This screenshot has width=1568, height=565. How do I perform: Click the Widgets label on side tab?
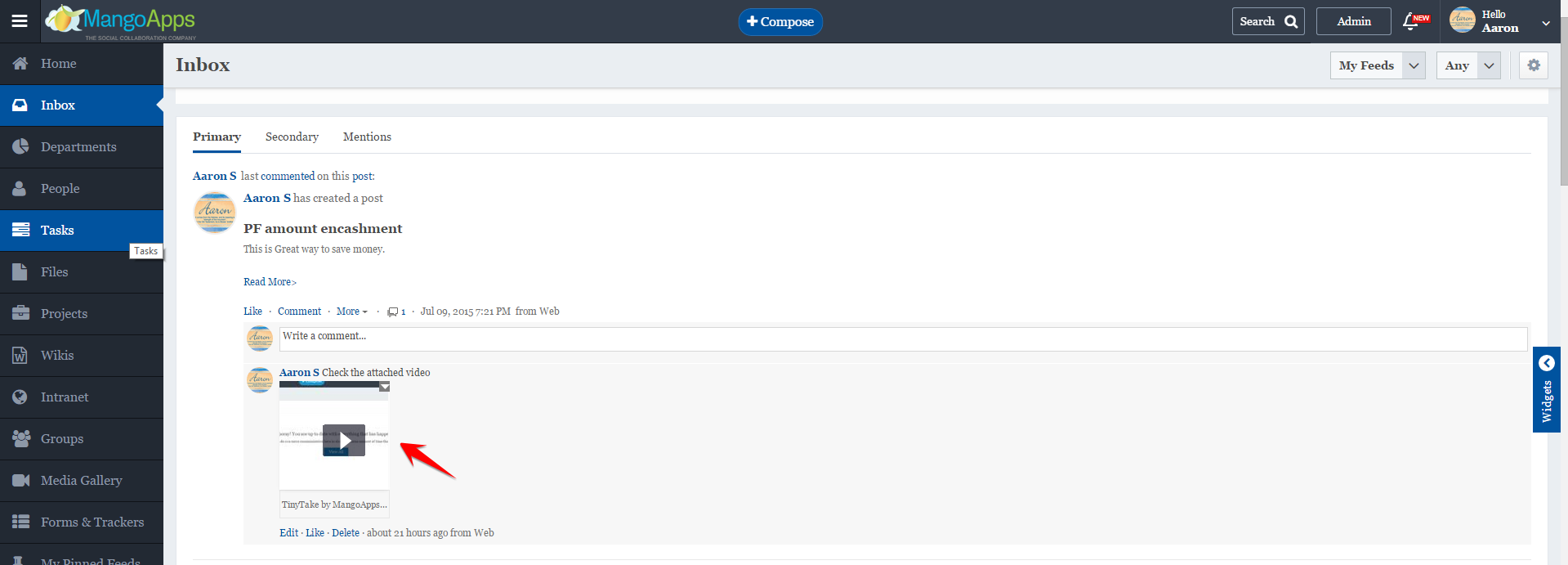(1547, 401)
